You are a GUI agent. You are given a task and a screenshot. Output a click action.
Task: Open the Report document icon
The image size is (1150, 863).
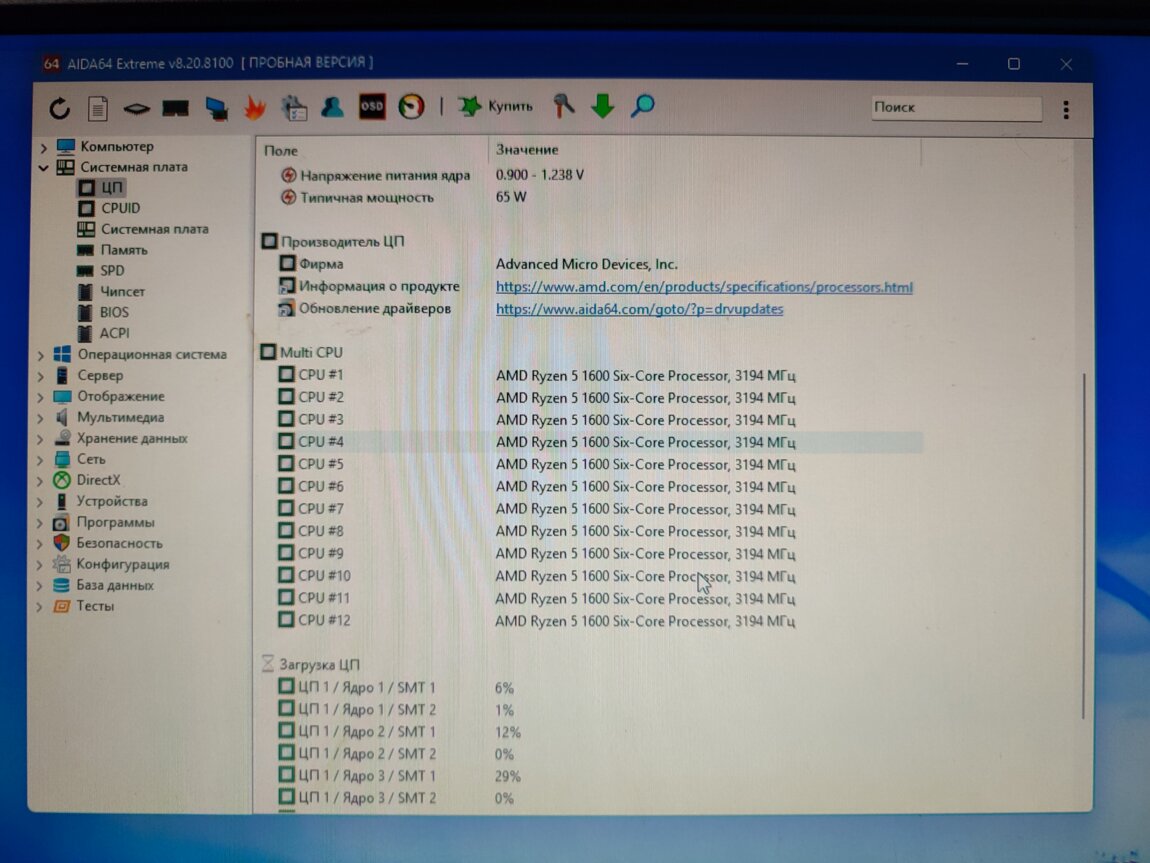[x=98, y=108]
